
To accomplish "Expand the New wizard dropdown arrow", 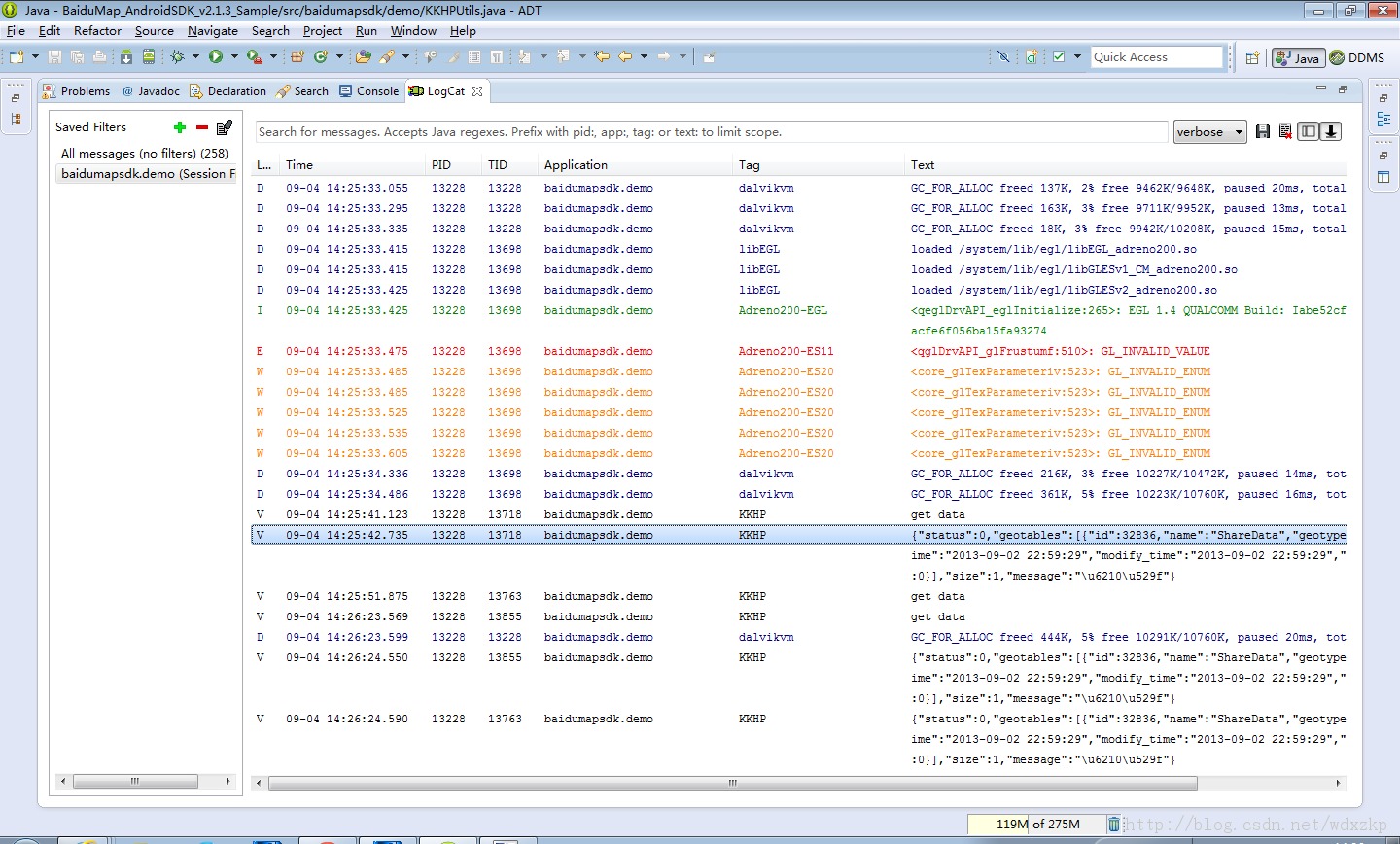I will (x=35, y=57).
